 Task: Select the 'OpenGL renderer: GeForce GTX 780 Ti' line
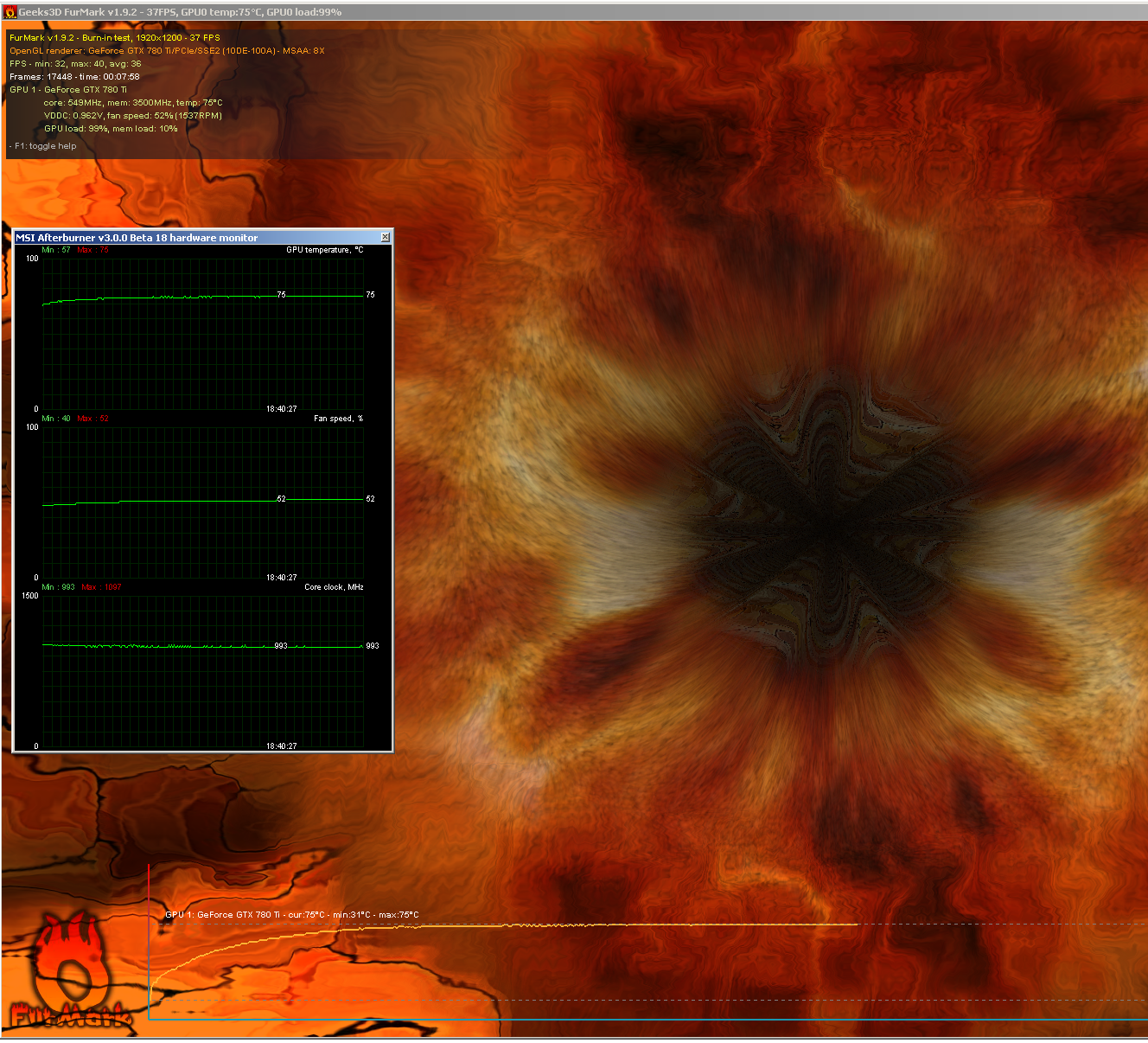pos(167,51)
